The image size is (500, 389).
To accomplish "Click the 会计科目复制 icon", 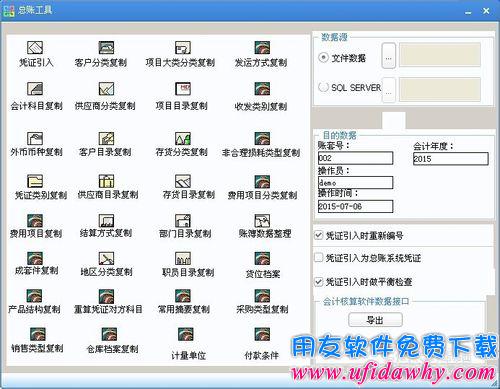I will [x=35, y=88].
